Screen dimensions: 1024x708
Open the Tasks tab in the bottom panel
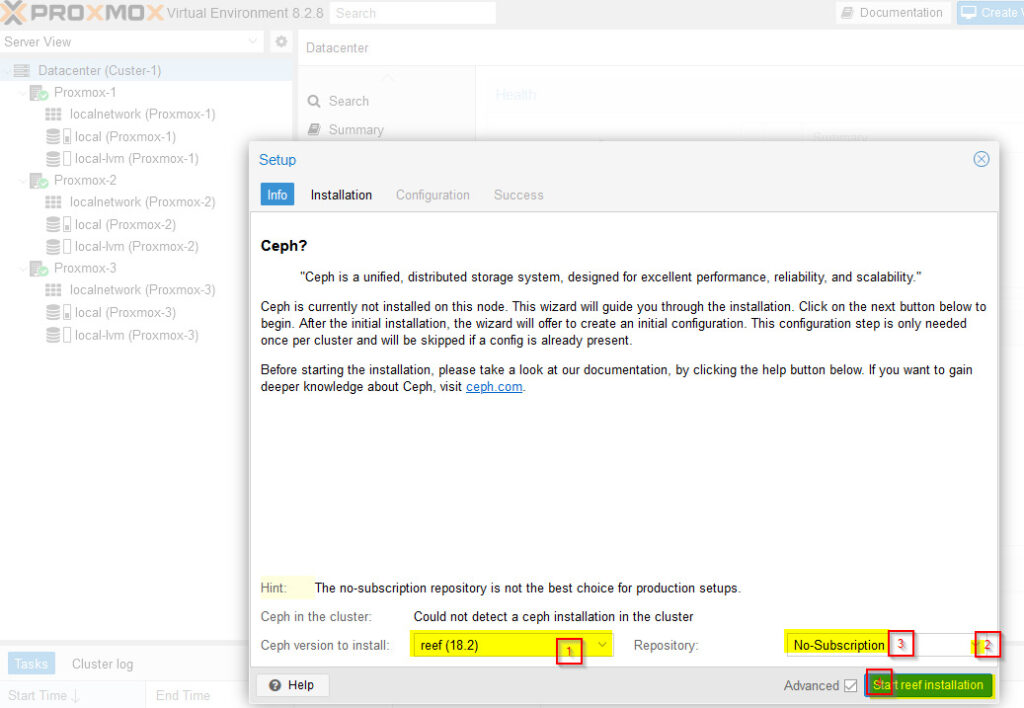click(31, 664)
